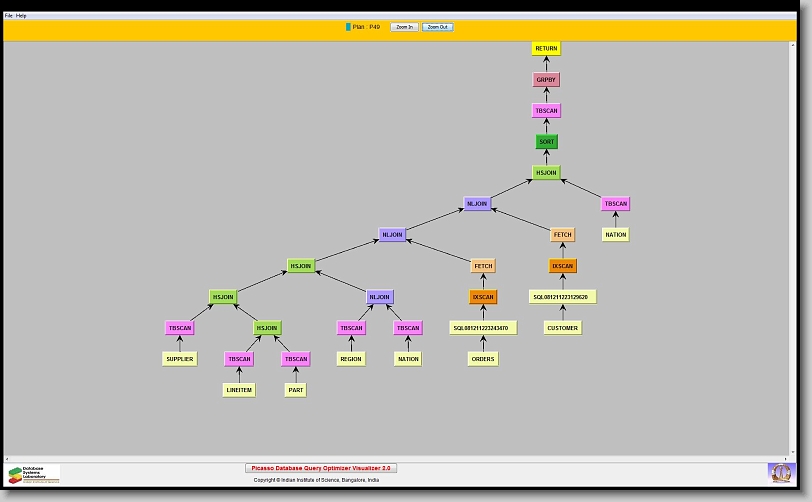Select the yellow RETURN node
The height and width of the screenshot is (502, 812).
546,48
